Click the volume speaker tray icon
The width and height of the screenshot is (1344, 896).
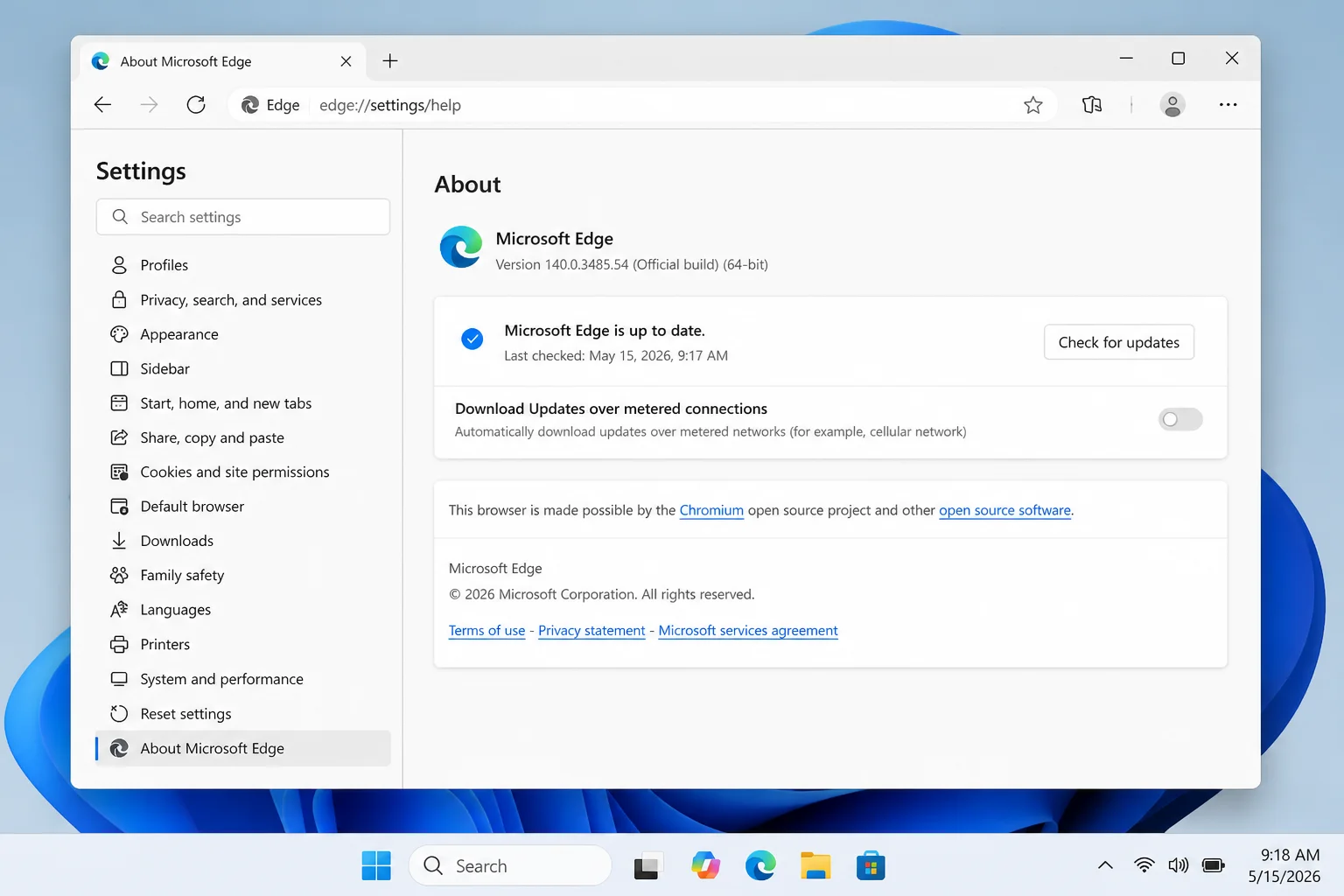[x=1179, y=865]
